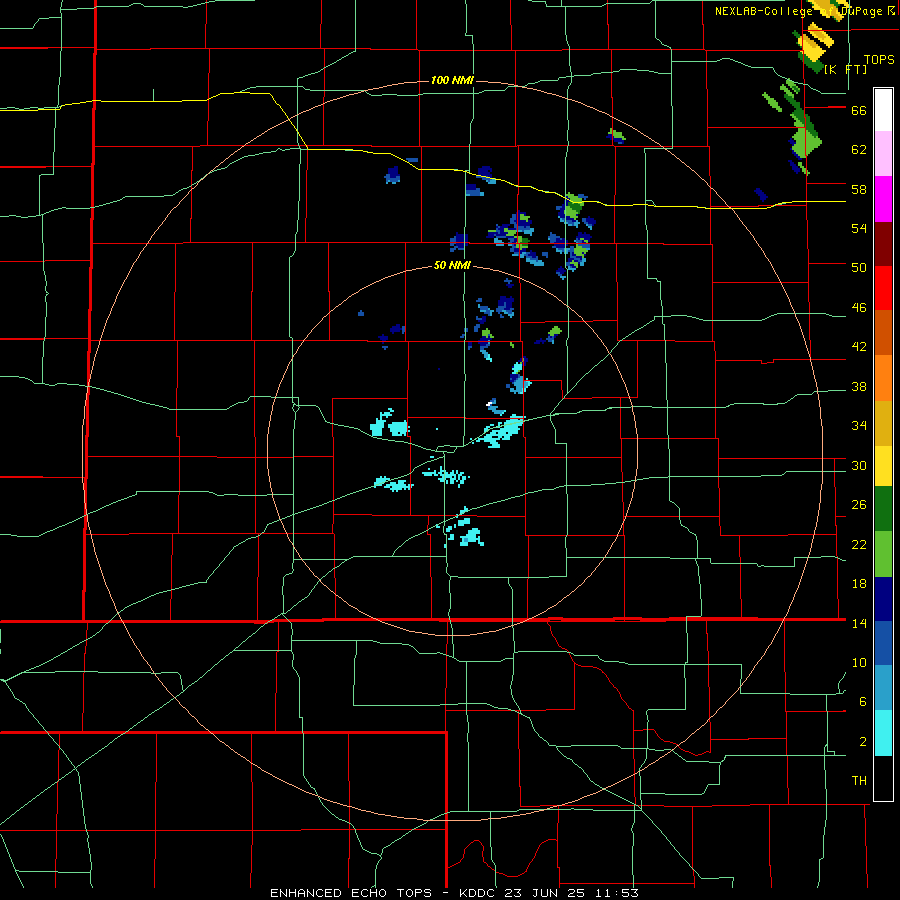Click the "42" legend value
Viewport: 900px width, 900px height.
[x=859, y=347]
